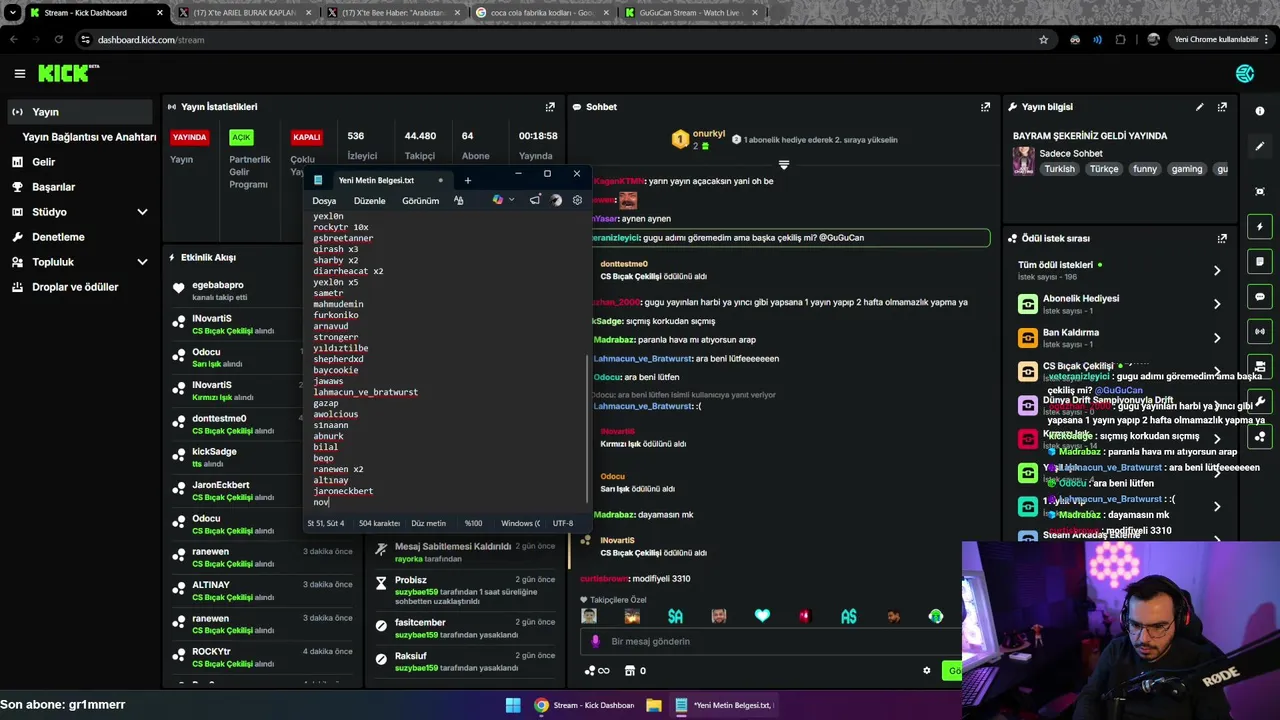Click the %100 zoom level in Notepad status bar
This screenshot has height=720, width=1280.
[x=473, y=524]
